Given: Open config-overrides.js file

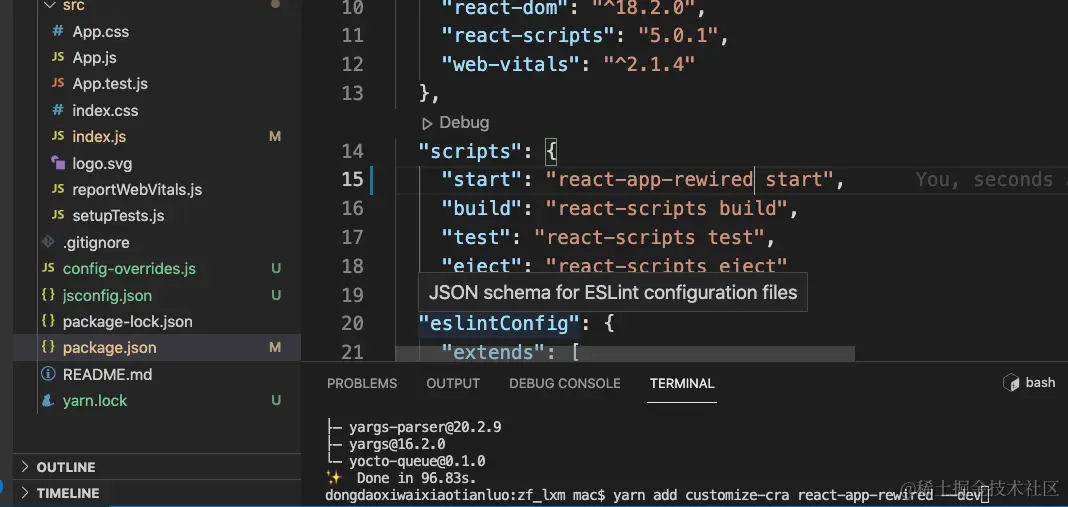Looking at the screenshot, I should 129,268.
